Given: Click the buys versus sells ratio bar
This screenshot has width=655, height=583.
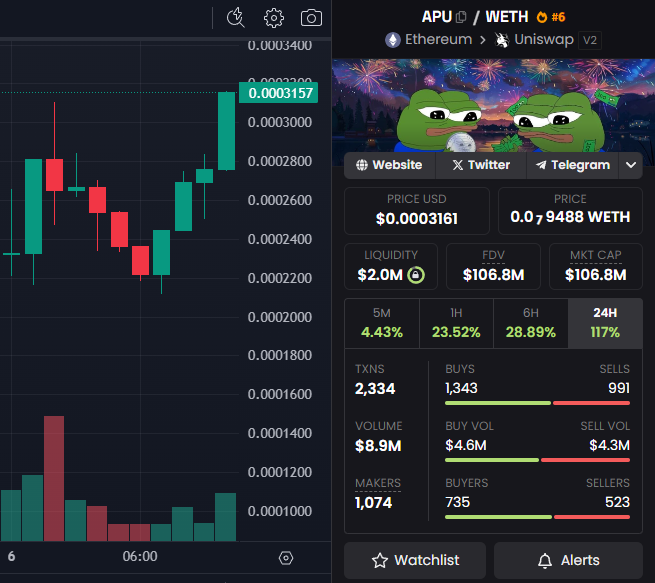Looking at the screenshot, I should [x=538, y=403].
